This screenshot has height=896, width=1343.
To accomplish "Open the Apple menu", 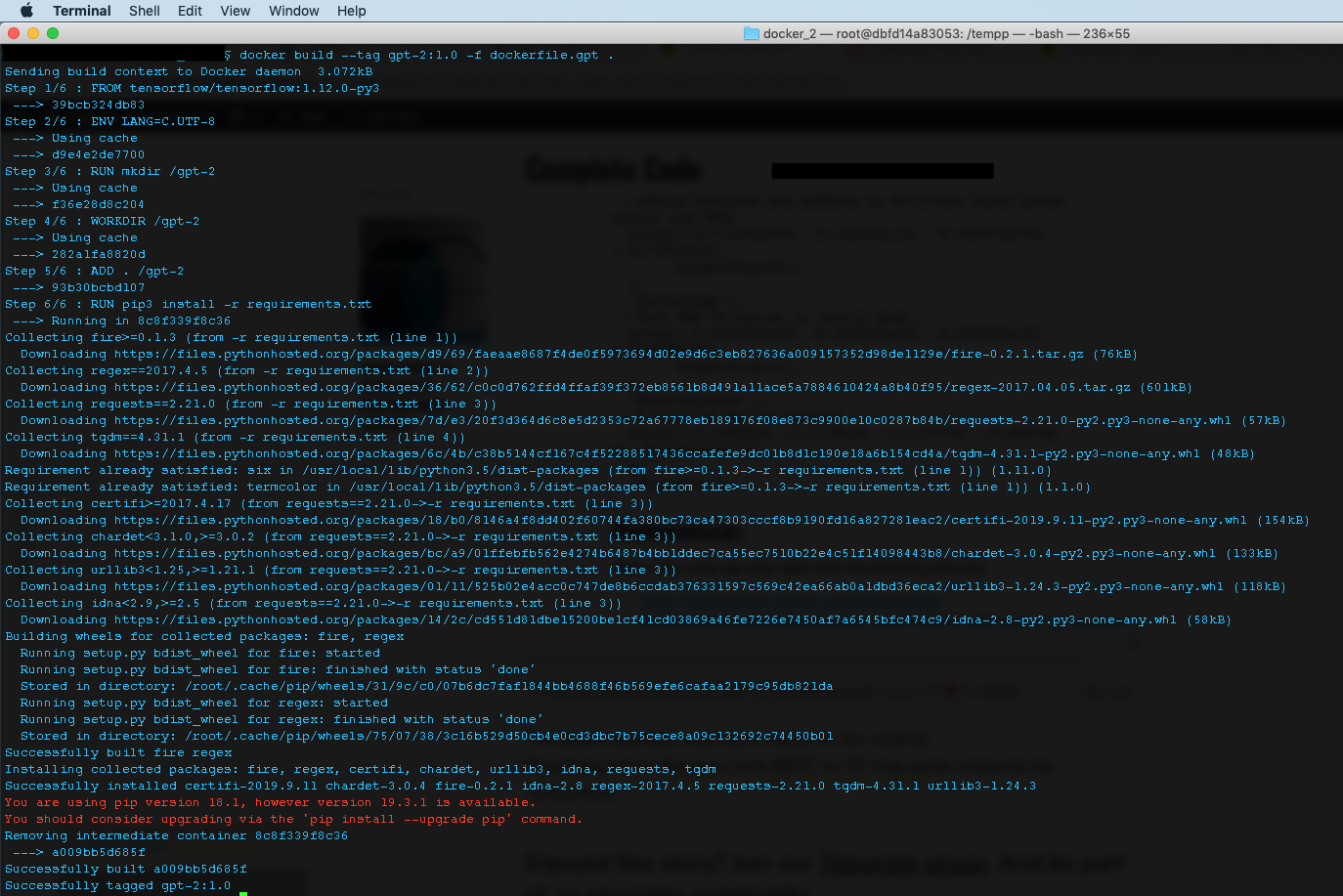I will (26, 11).
